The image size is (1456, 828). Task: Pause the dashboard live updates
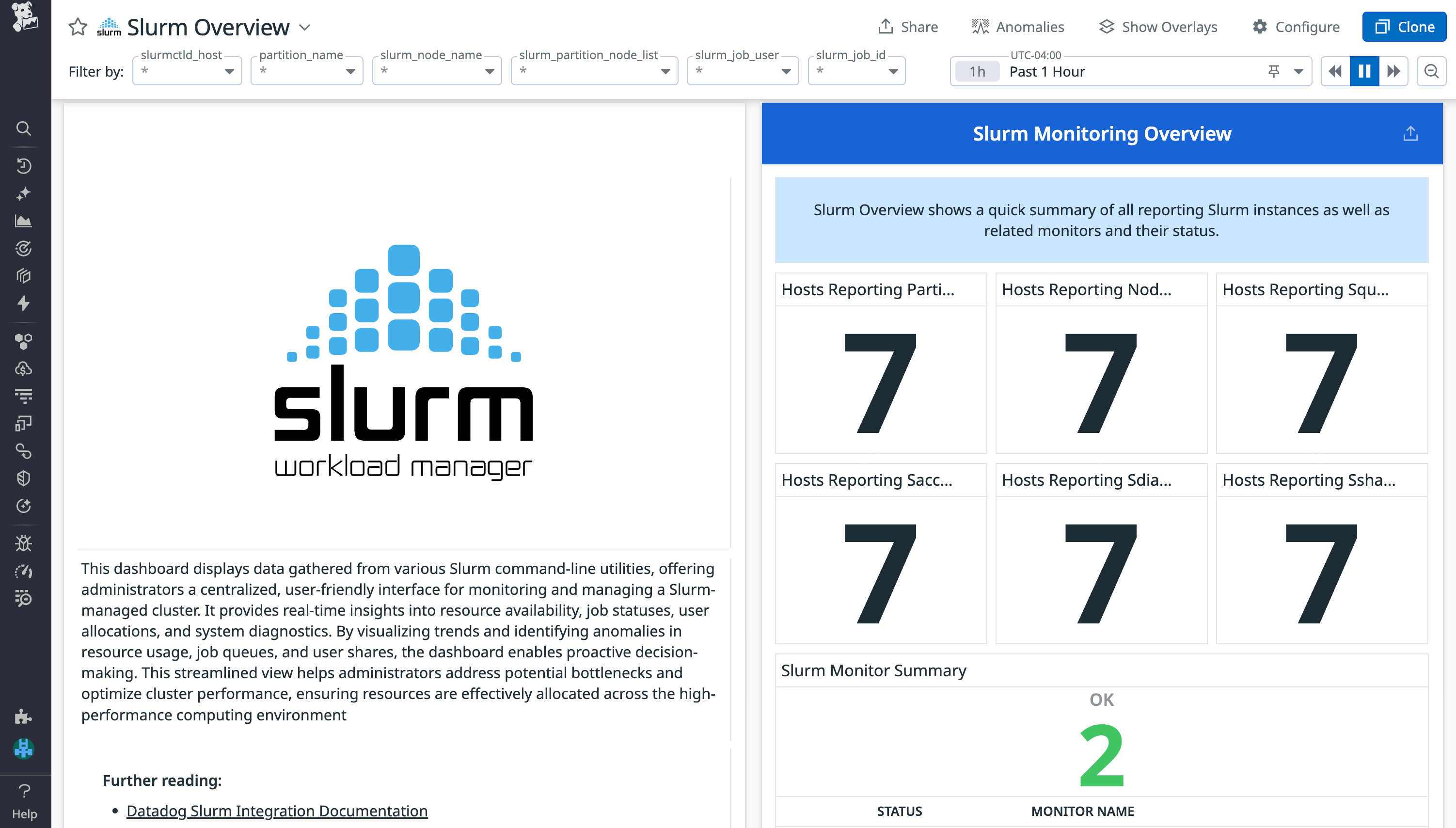click(1364, 70)
